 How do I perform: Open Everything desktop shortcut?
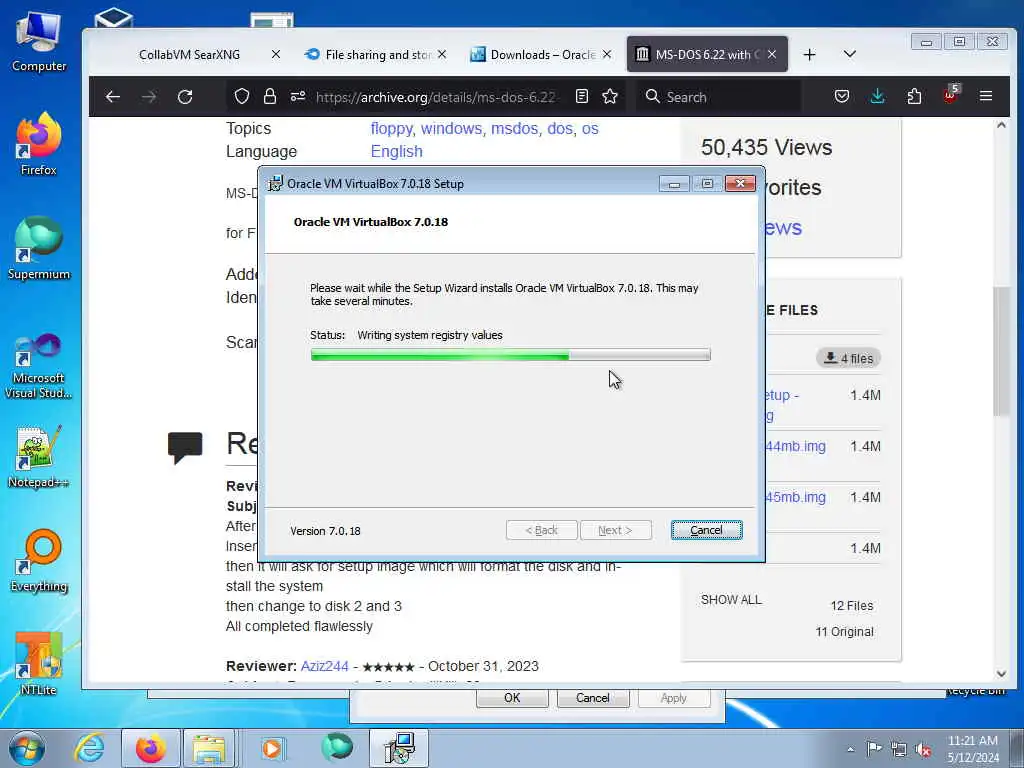(x=39, y=562)
